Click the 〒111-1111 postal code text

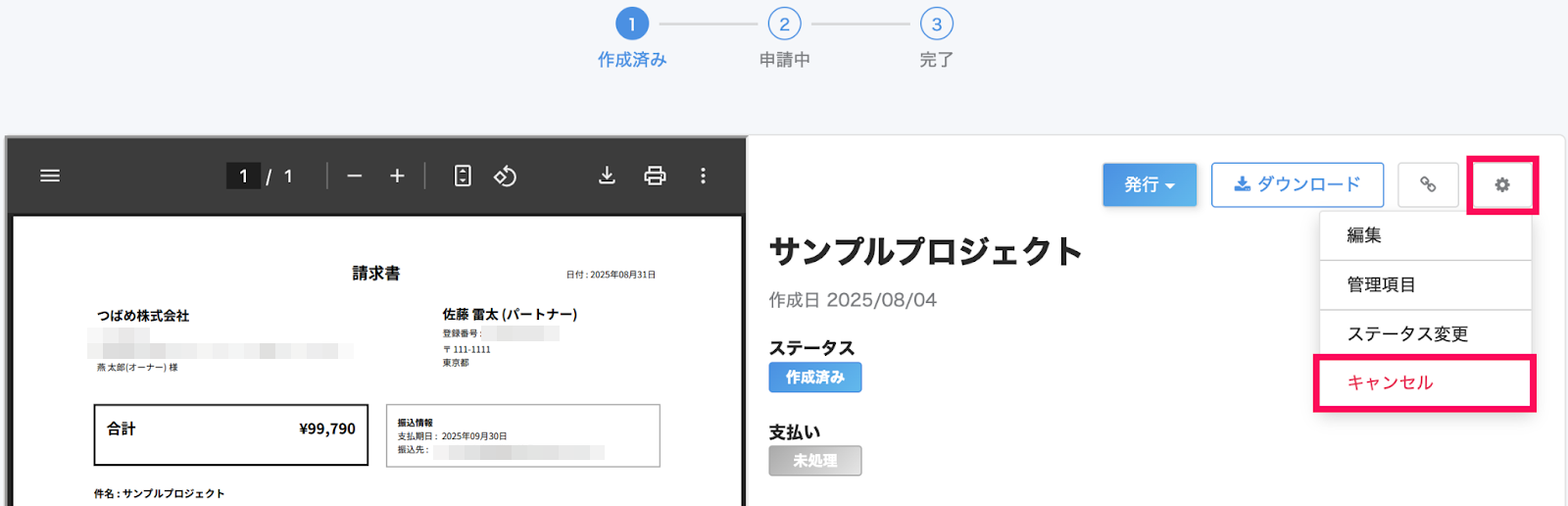click(466, 349)
